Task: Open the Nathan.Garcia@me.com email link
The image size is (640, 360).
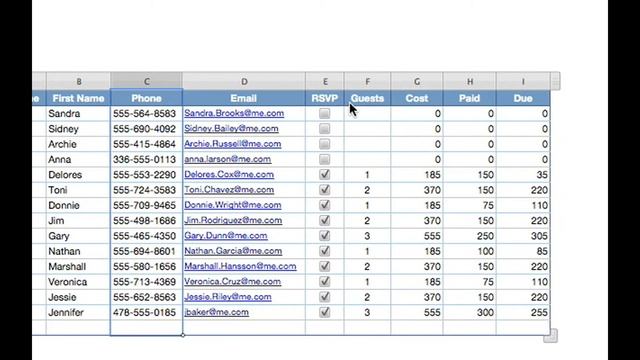Action: [x=233, y=251]
